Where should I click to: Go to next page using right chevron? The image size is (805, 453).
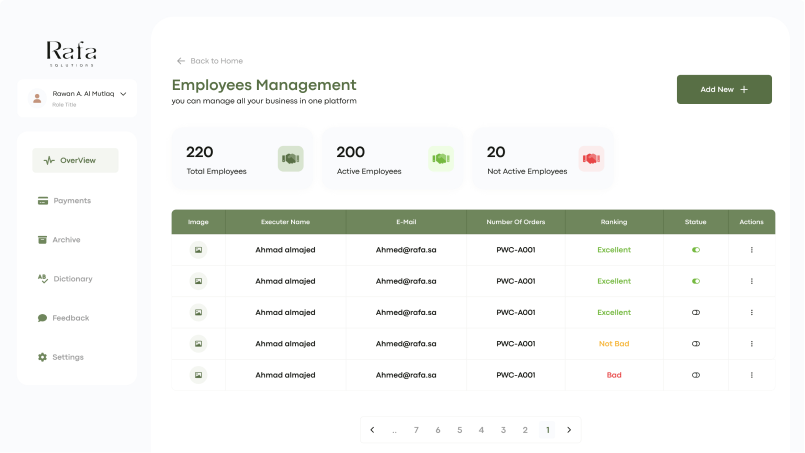point(569,430)
